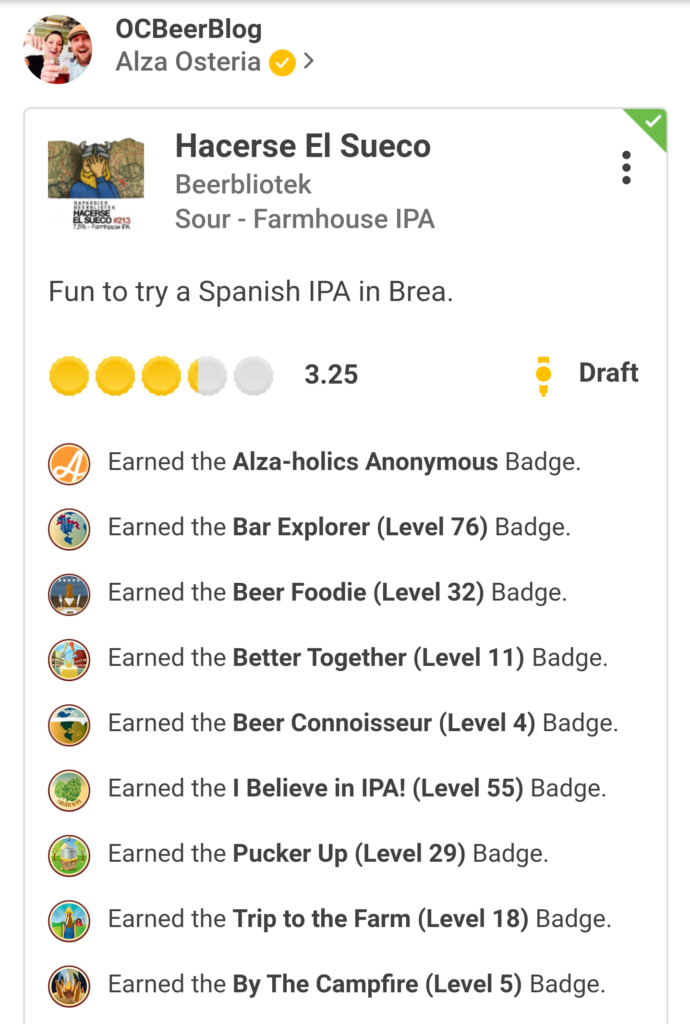This screenshot has width=690, height=1024.
Task: Open the three-dot check-in options menu
Action: (626, 168)
